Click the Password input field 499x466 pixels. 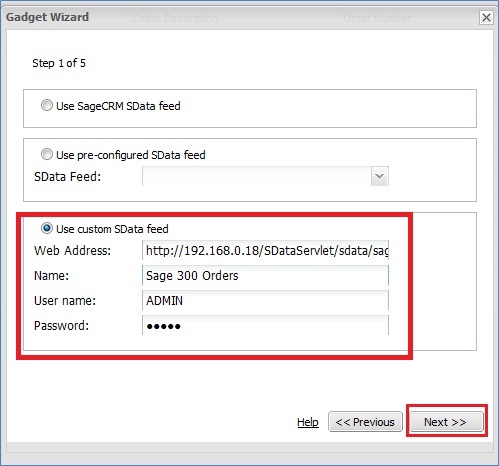click(265, 325)
